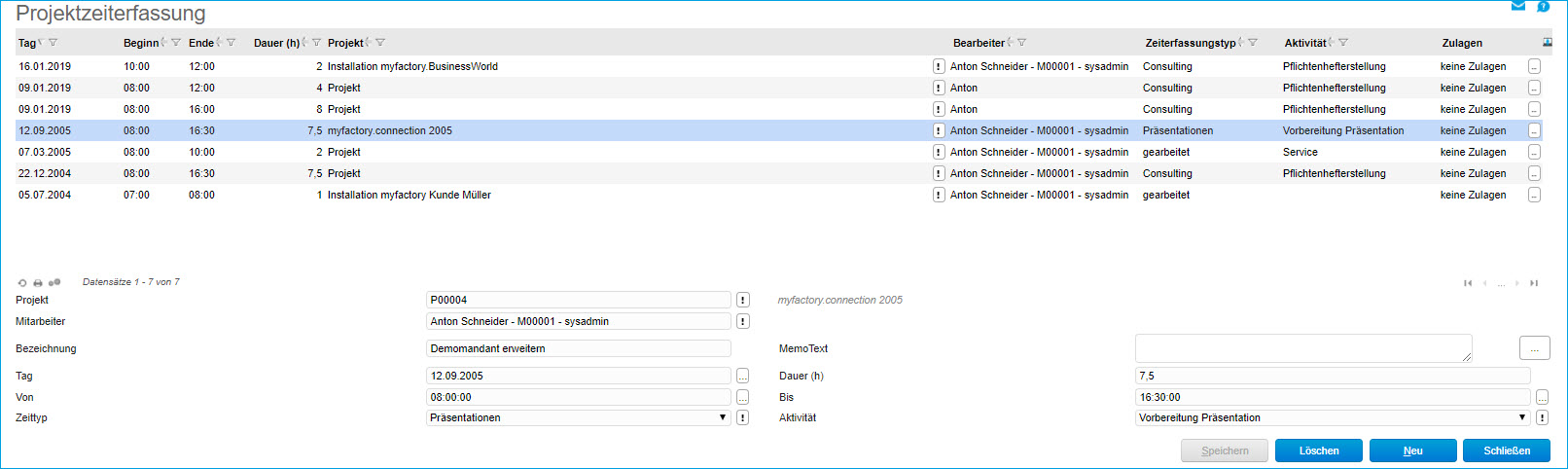
Task: Open the date picker next to Tag field
Action: [x=743, y=377]
